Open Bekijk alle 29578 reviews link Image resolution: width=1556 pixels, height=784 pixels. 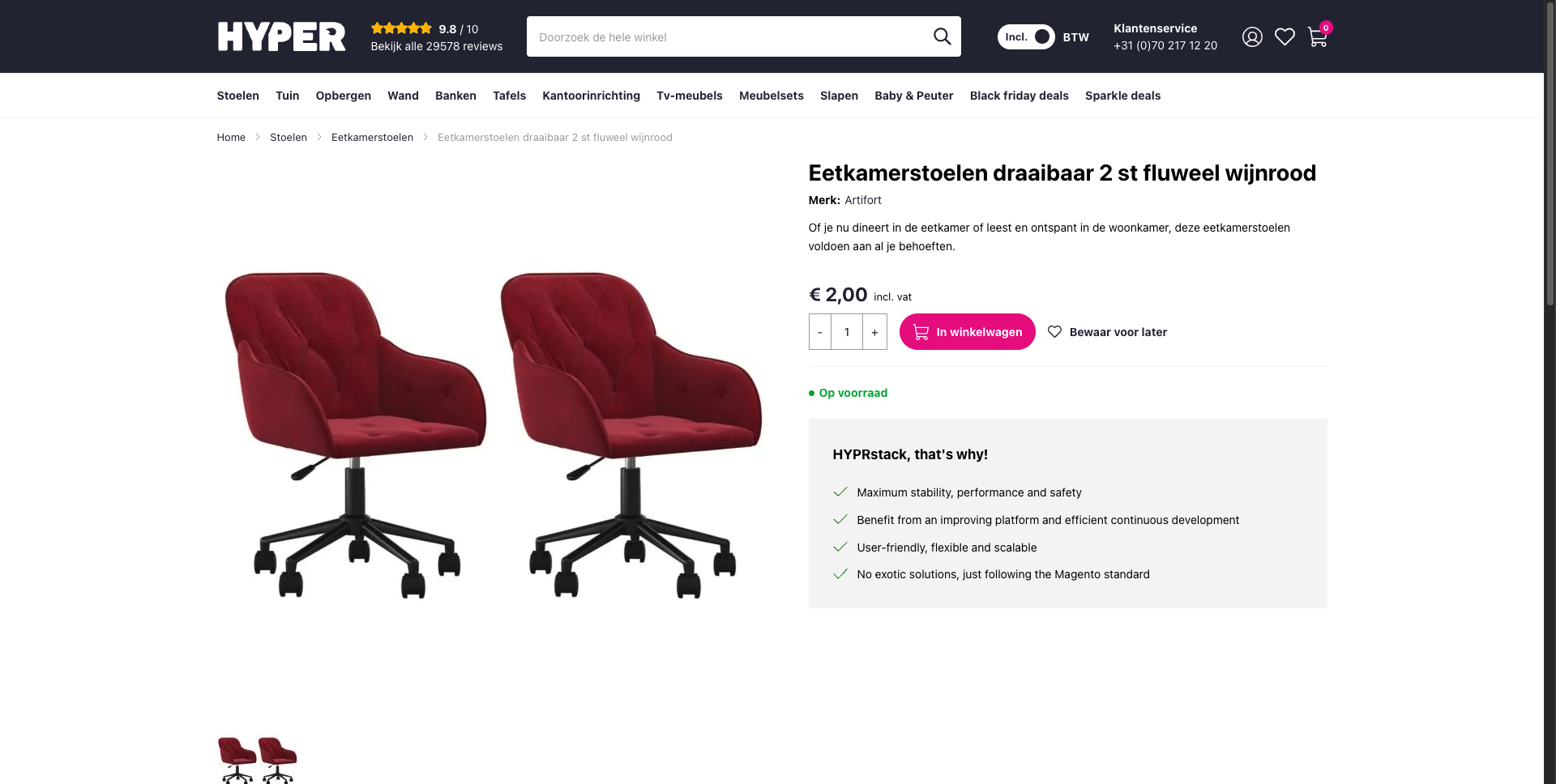click(436, 46)
